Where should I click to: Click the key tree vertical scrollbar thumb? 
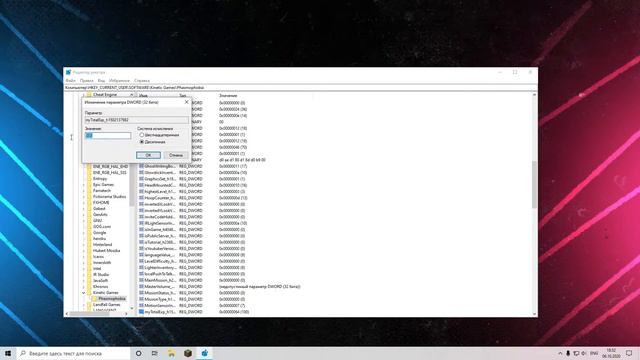[x=132, y=186]
